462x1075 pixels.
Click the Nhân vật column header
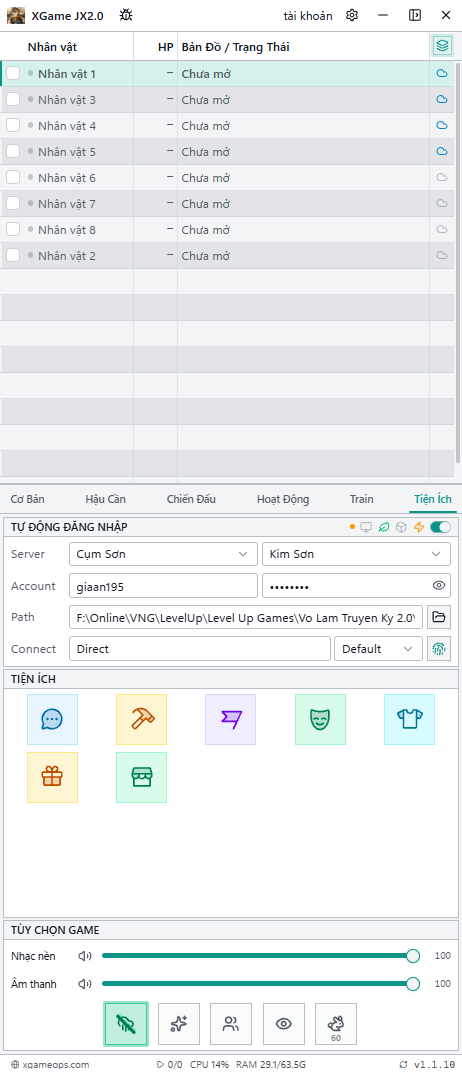click(x=52, y=47)
